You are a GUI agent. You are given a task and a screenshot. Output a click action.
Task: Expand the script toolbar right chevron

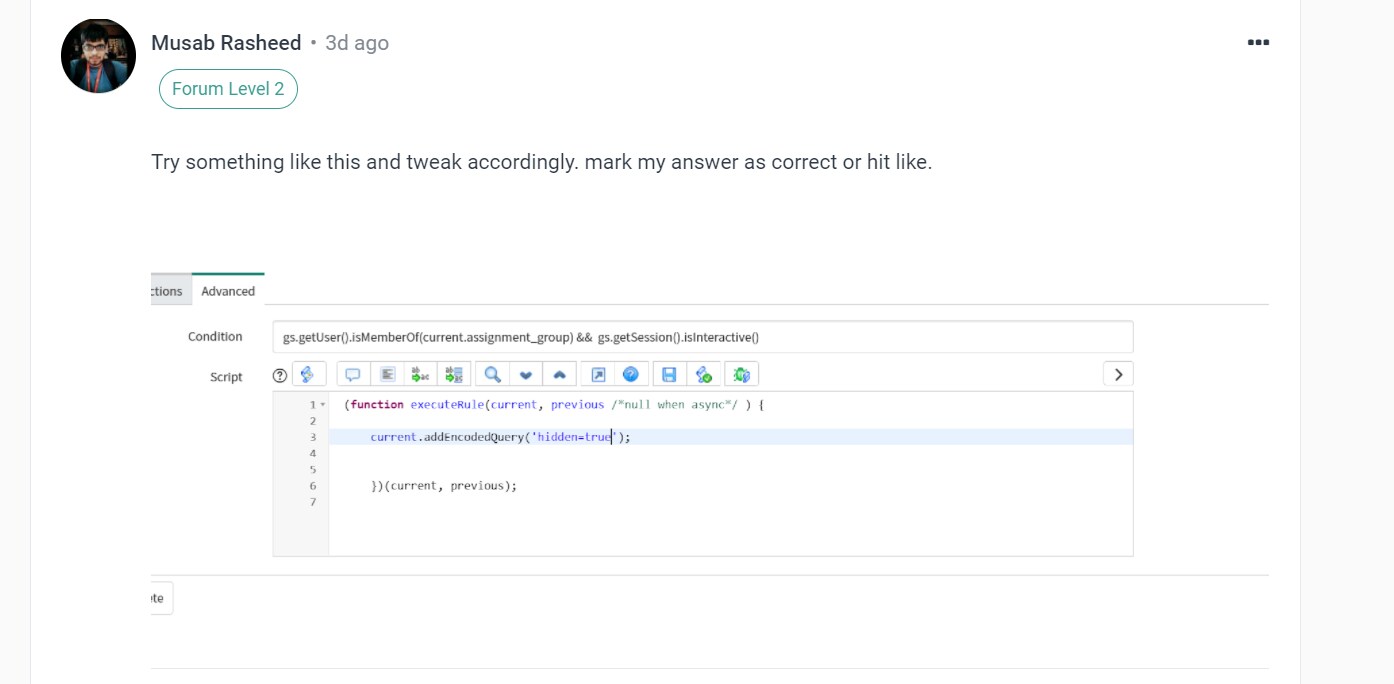1118,374
